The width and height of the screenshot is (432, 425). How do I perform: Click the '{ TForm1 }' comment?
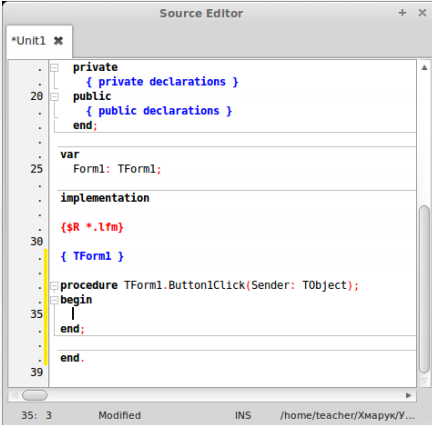click(x=92, y=256)
